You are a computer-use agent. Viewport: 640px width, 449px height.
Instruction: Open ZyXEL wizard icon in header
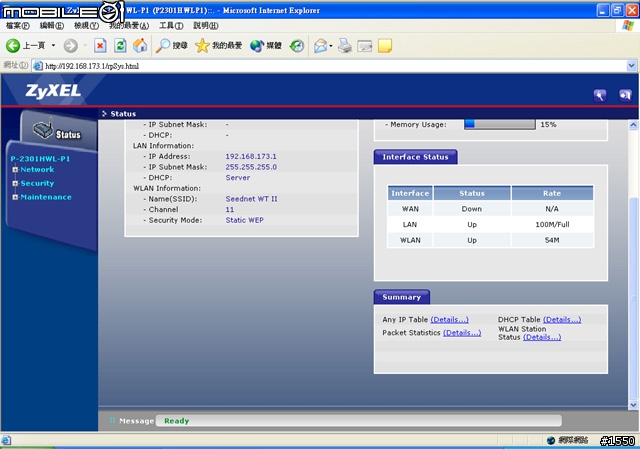tap(600, 96)
